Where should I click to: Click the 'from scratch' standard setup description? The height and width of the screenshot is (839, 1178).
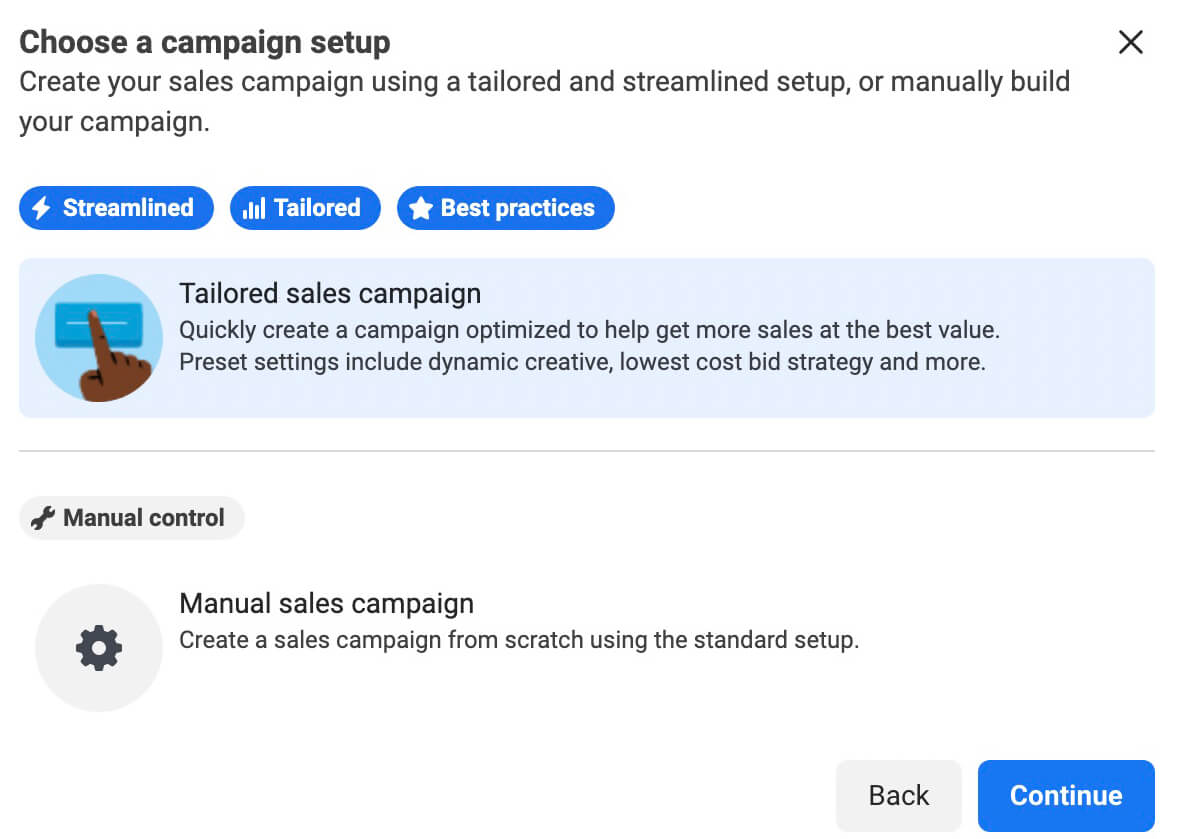(x=518, y=640)
